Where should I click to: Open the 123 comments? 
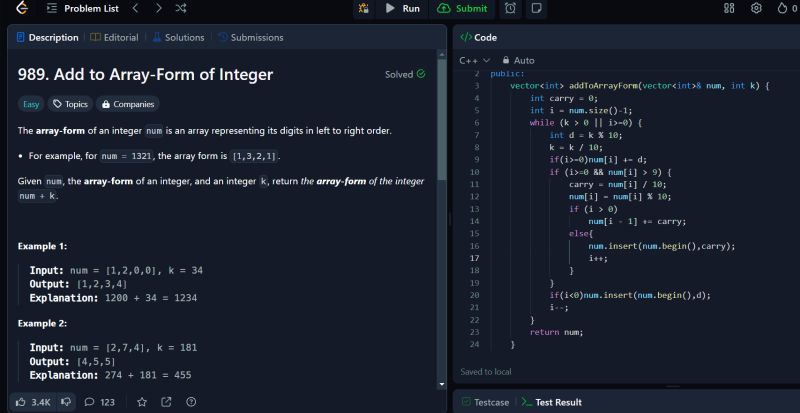99,402
